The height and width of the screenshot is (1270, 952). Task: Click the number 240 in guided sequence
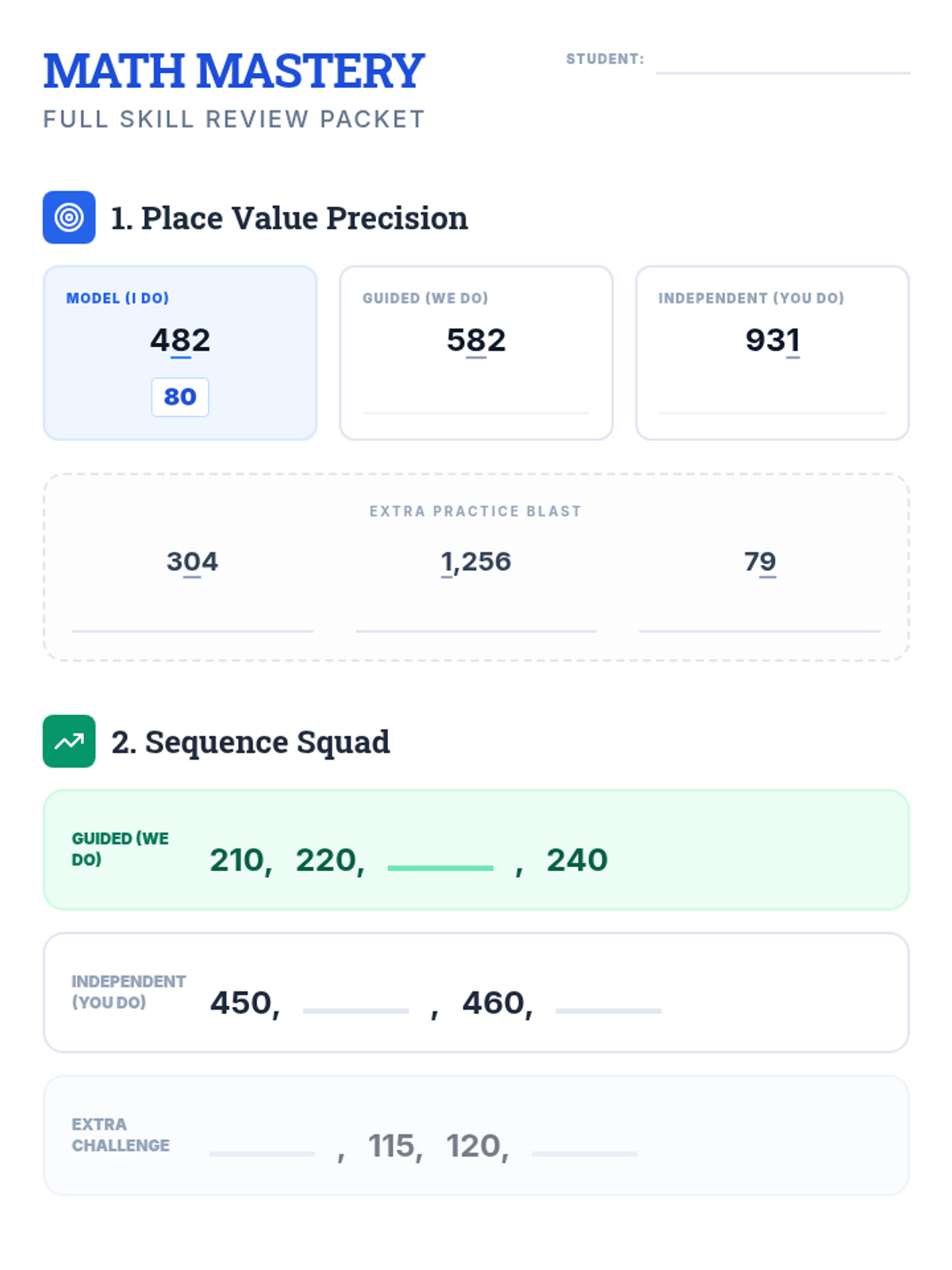(x=577, y=860)
